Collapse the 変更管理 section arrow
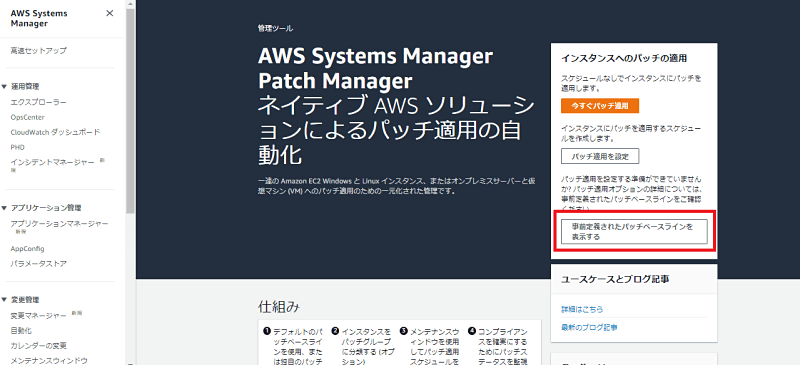The height and width of the screenshot is (365, 800). click(x=5, y=300)
